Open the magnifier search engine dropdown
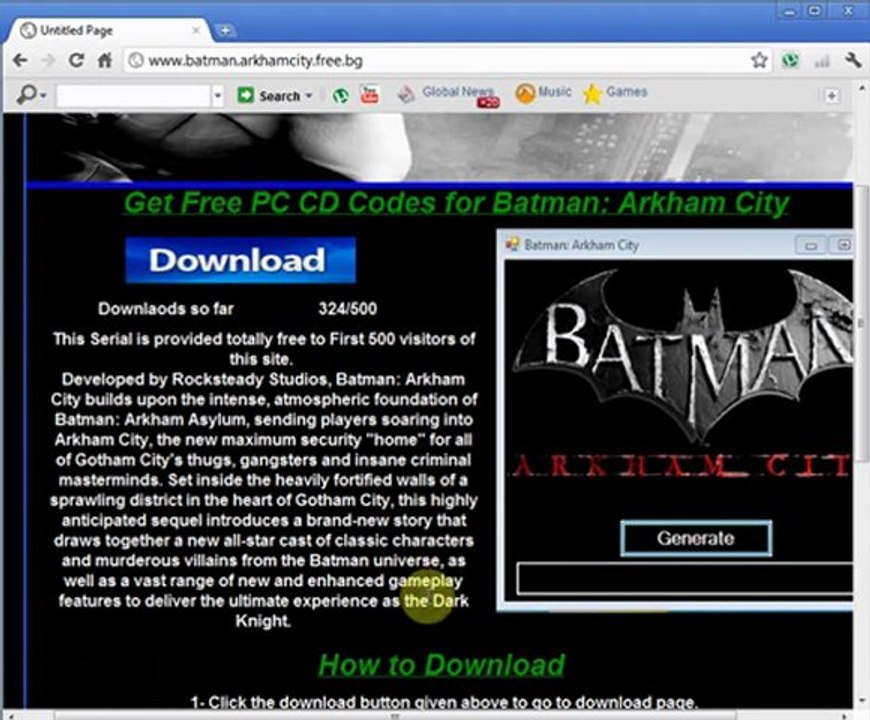 (43, 97)
